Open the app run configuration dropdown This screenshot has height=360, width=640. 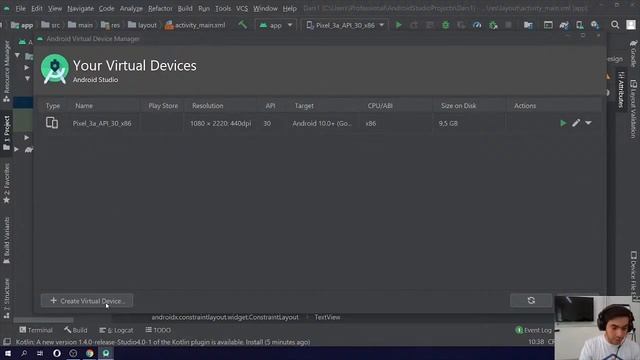[x=276, y=25]
